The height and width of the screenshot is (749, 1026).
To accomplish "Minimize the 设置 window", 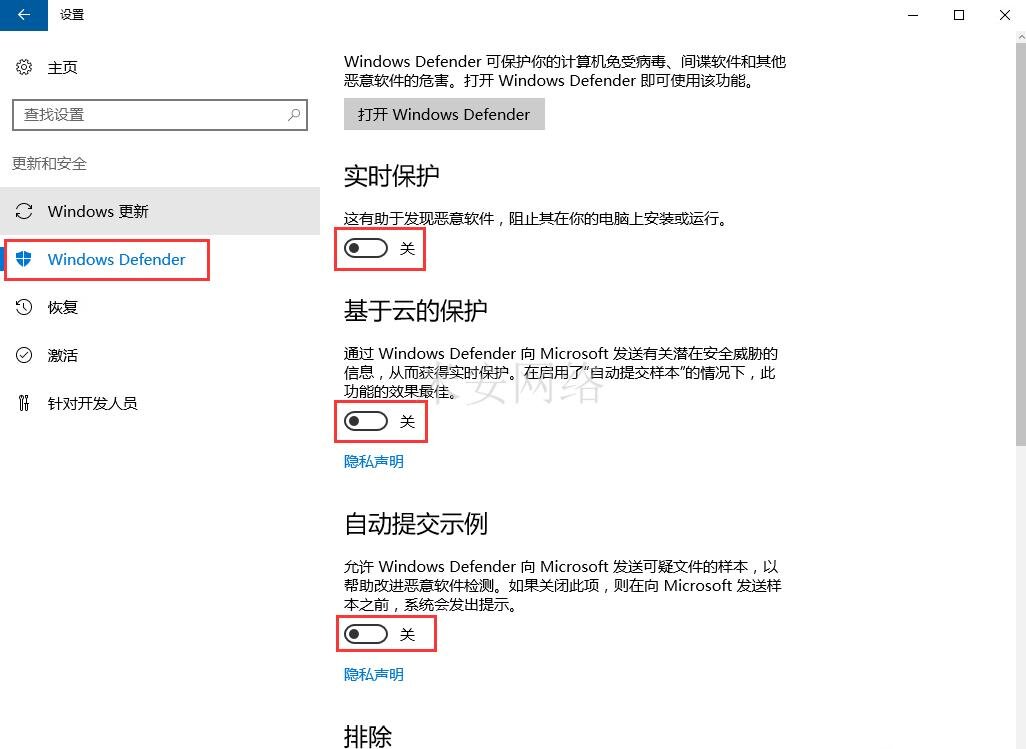I will pyautogui.click(x=913, y=14).
